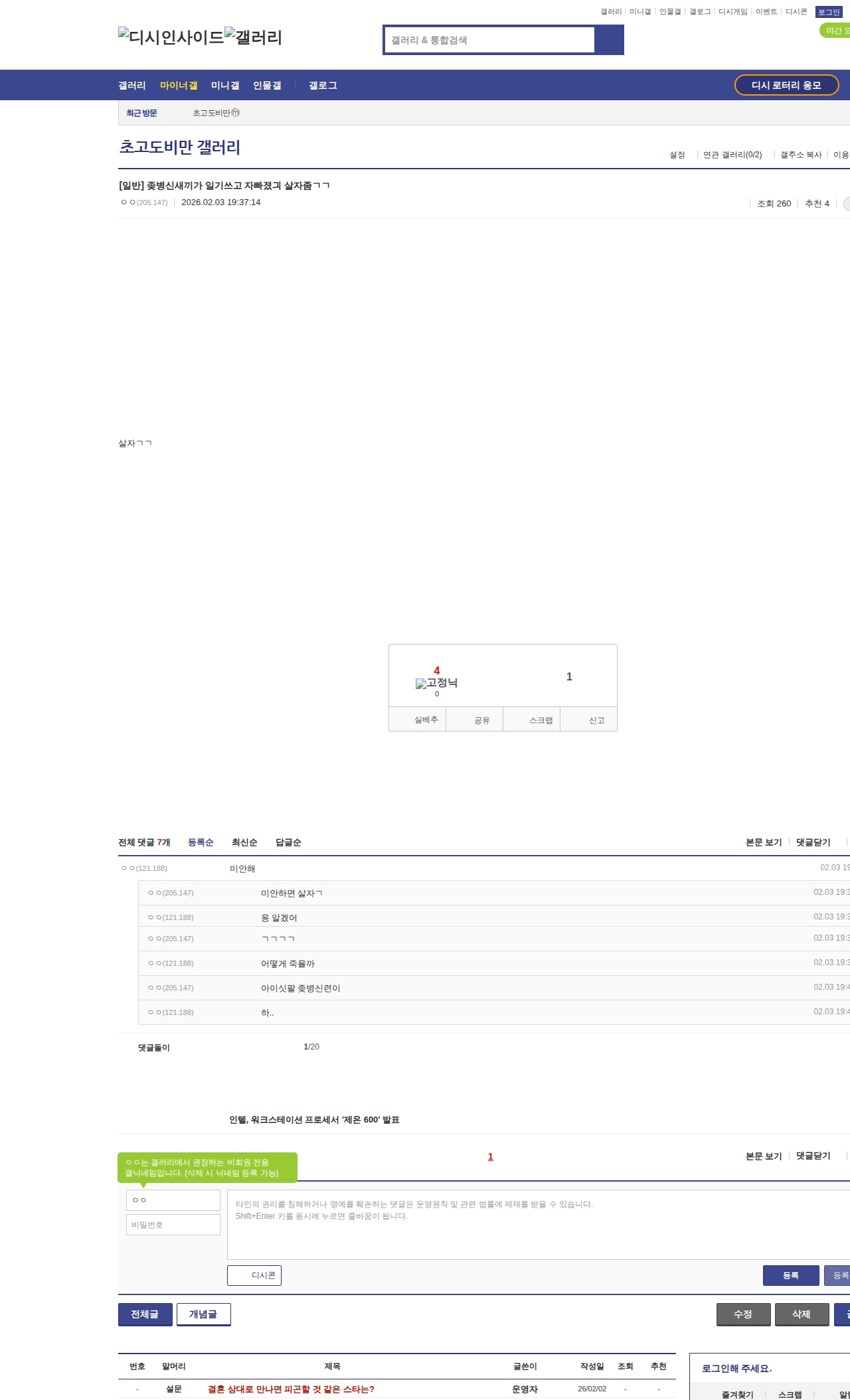Viewport: 850px width, 1400px height.
Task: Expand the 연관 갤러리(0/2) list
Action: pyautogui.click(x=732, y=155)
